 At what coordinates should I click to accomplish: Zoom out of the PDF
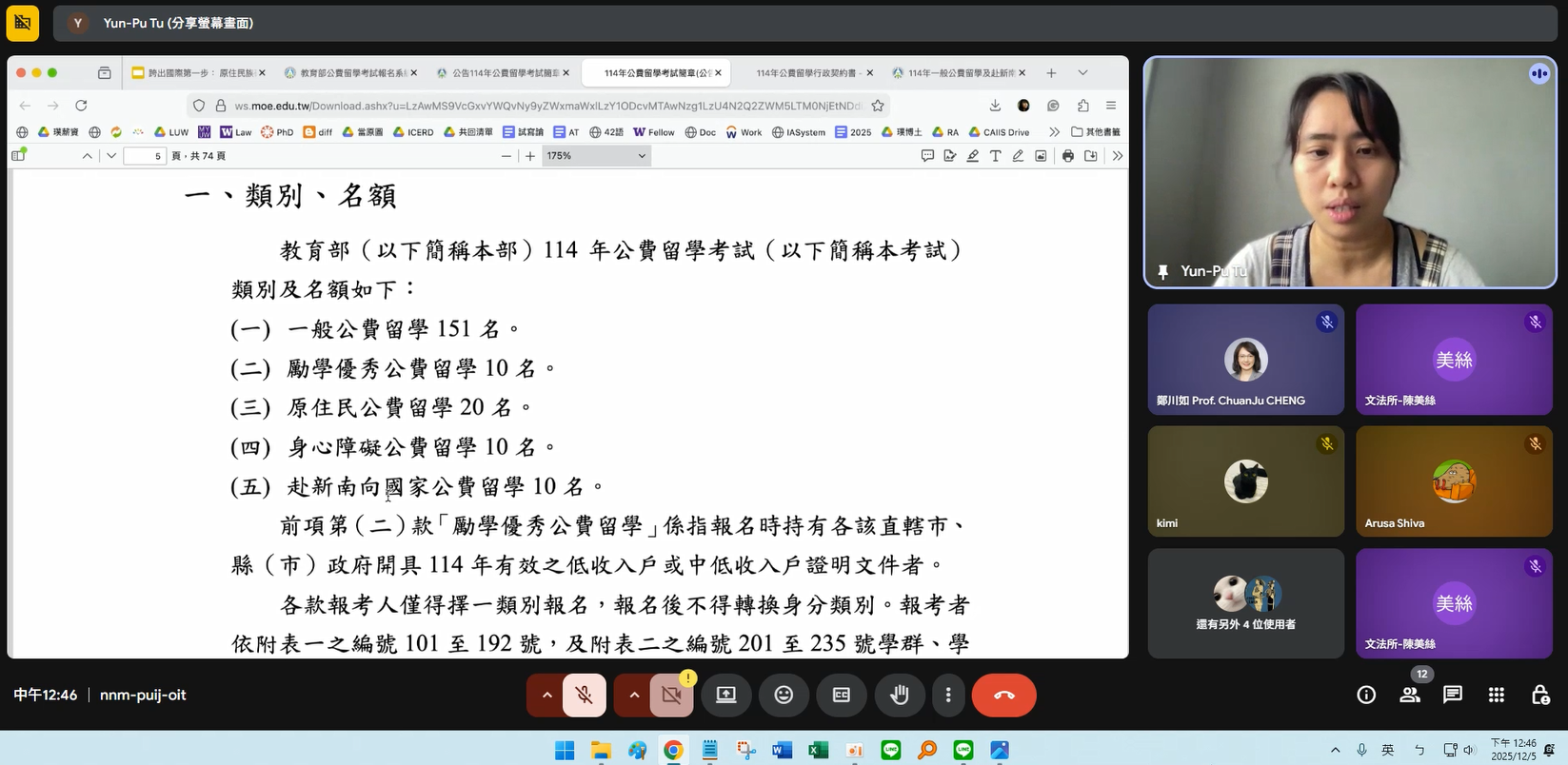(506, 156)
